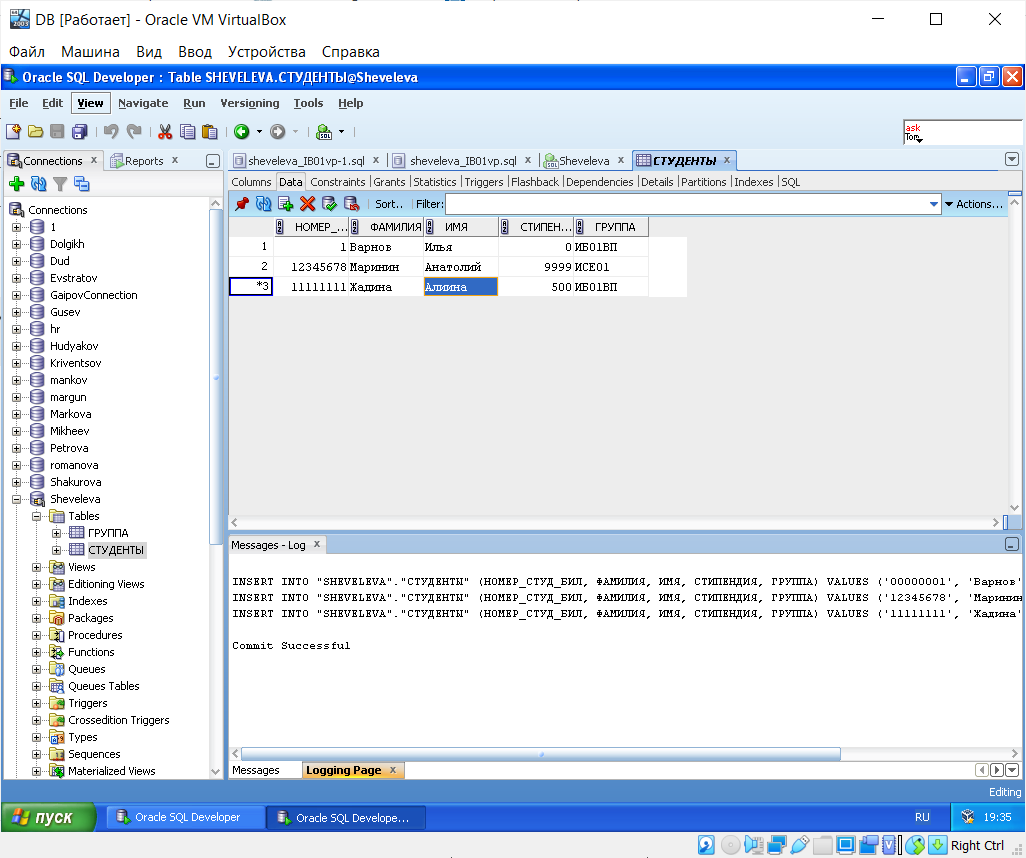1026x858 pixels.
Task: Open the Tools menu
Action: pyautogui.click(x=308, y=103)
